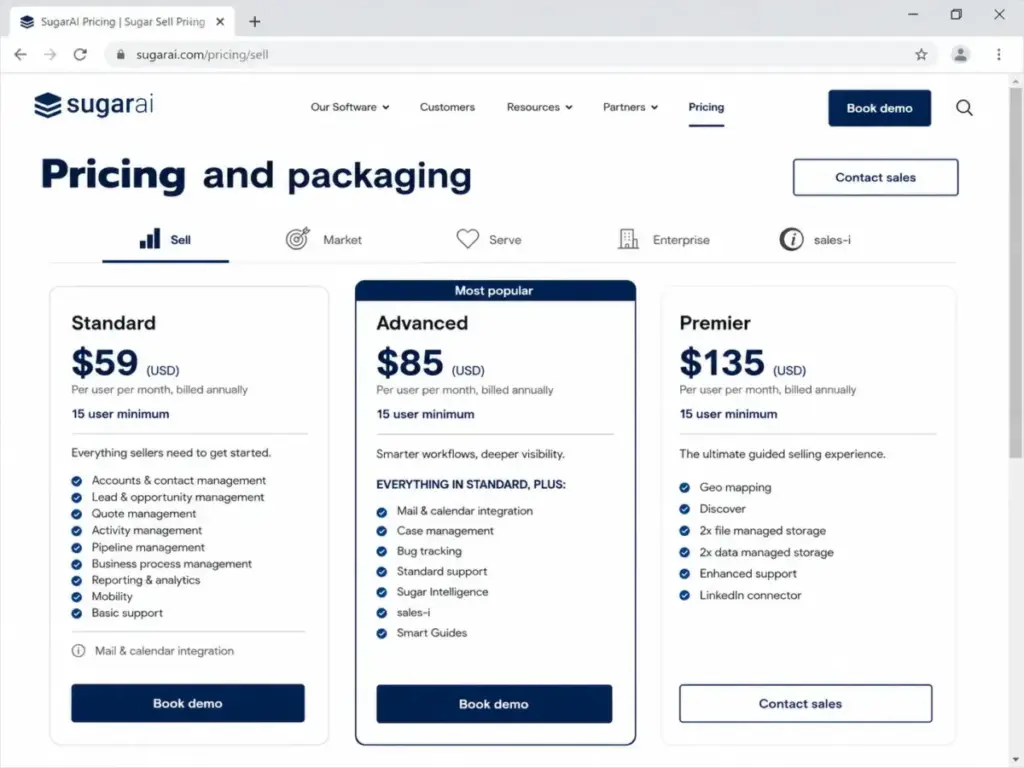Click the browser forward arrow
The height and width of the screenshot is (768, 1024).
point(50,55)
